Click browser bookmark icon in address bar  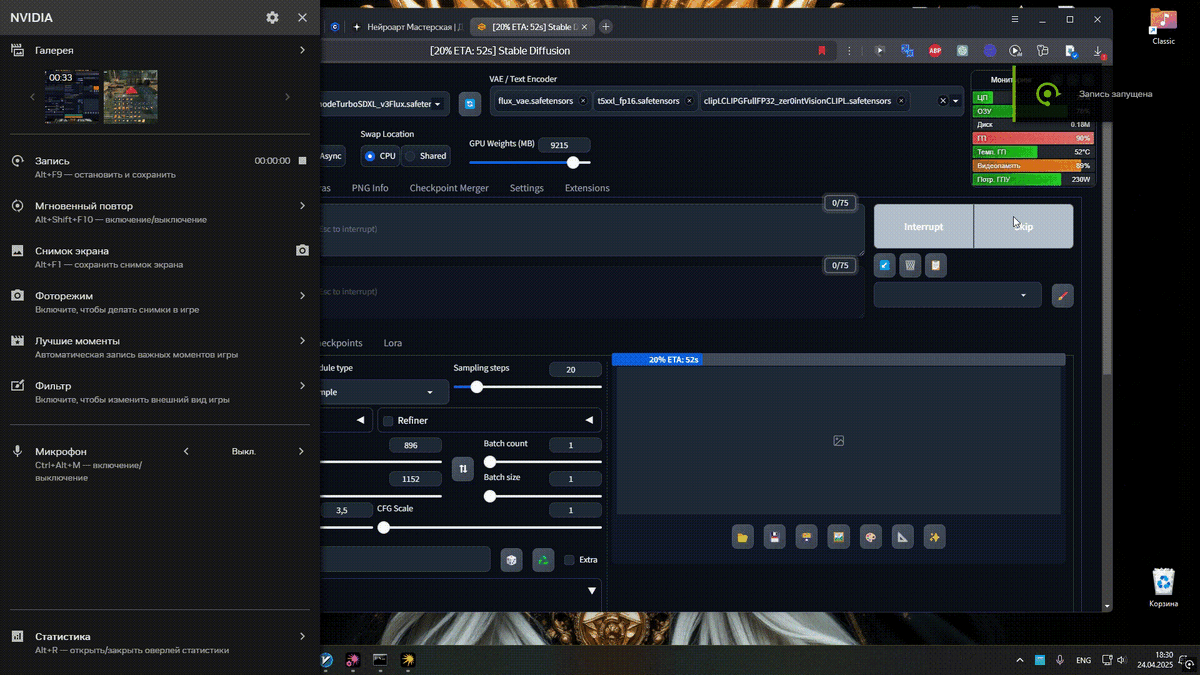(x=822, y=50)
